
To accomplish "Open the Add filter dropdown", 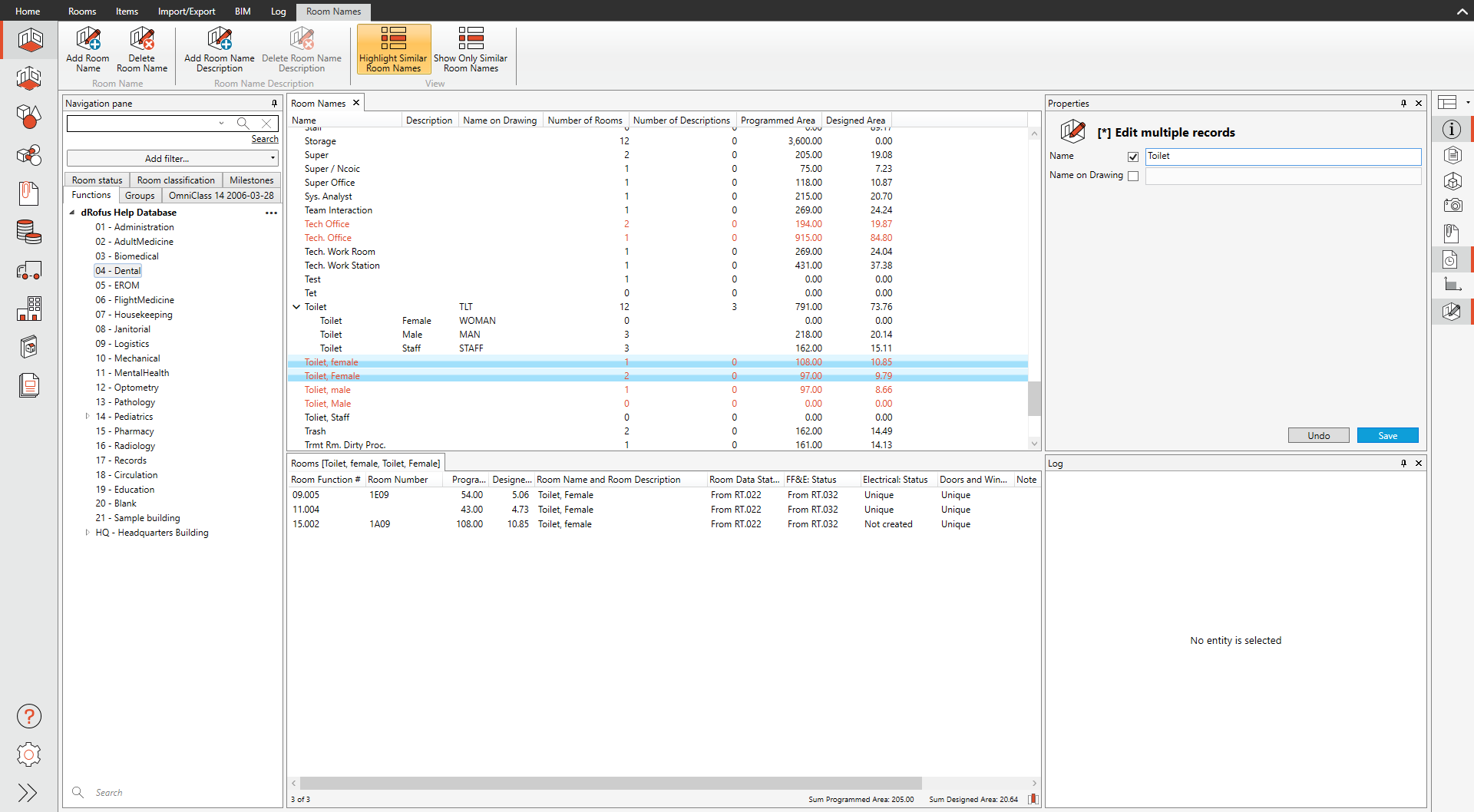I will [173, 158].
